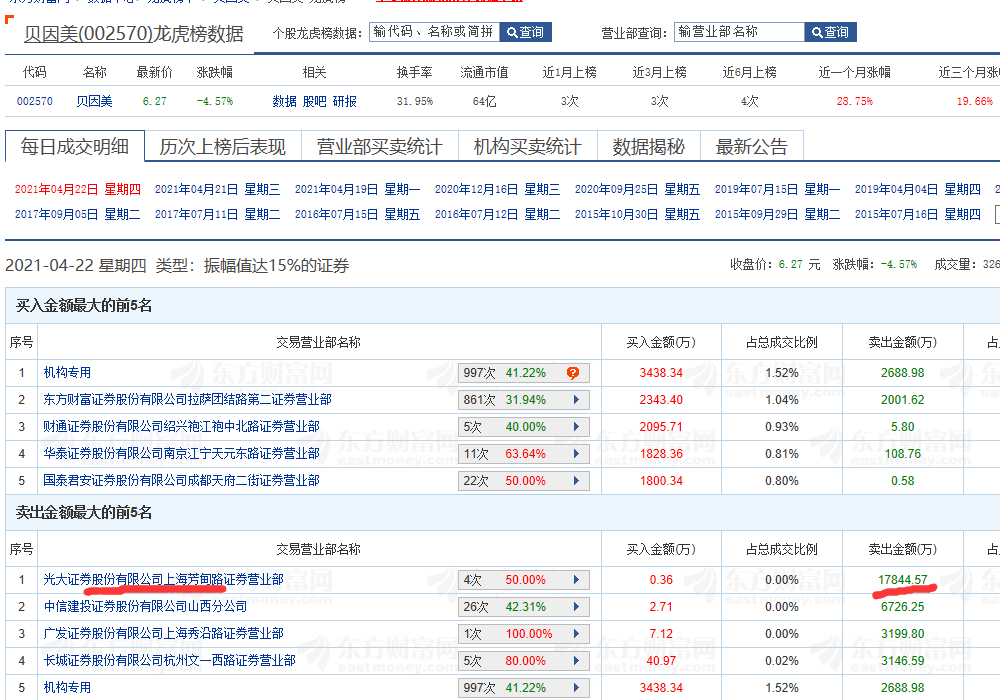Open 东方财富证券拉萨团结路第二证券营业部 link
This screenshot has height=700, width=1000.
point(188,400)
